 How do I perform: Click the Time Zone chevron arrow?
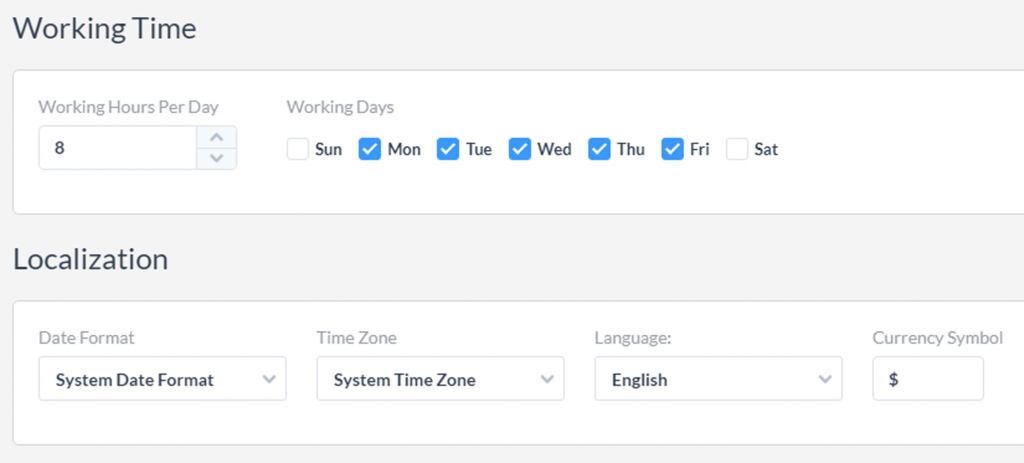(x=546, y=379)
